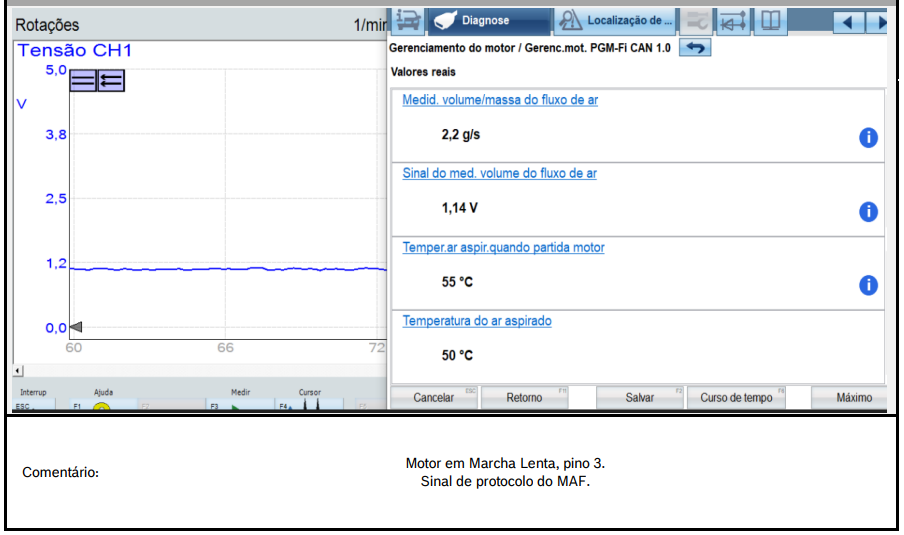Click the zero-level marker triangle on voltage axis
Viewport: 904px width, 535px height.
75,327
